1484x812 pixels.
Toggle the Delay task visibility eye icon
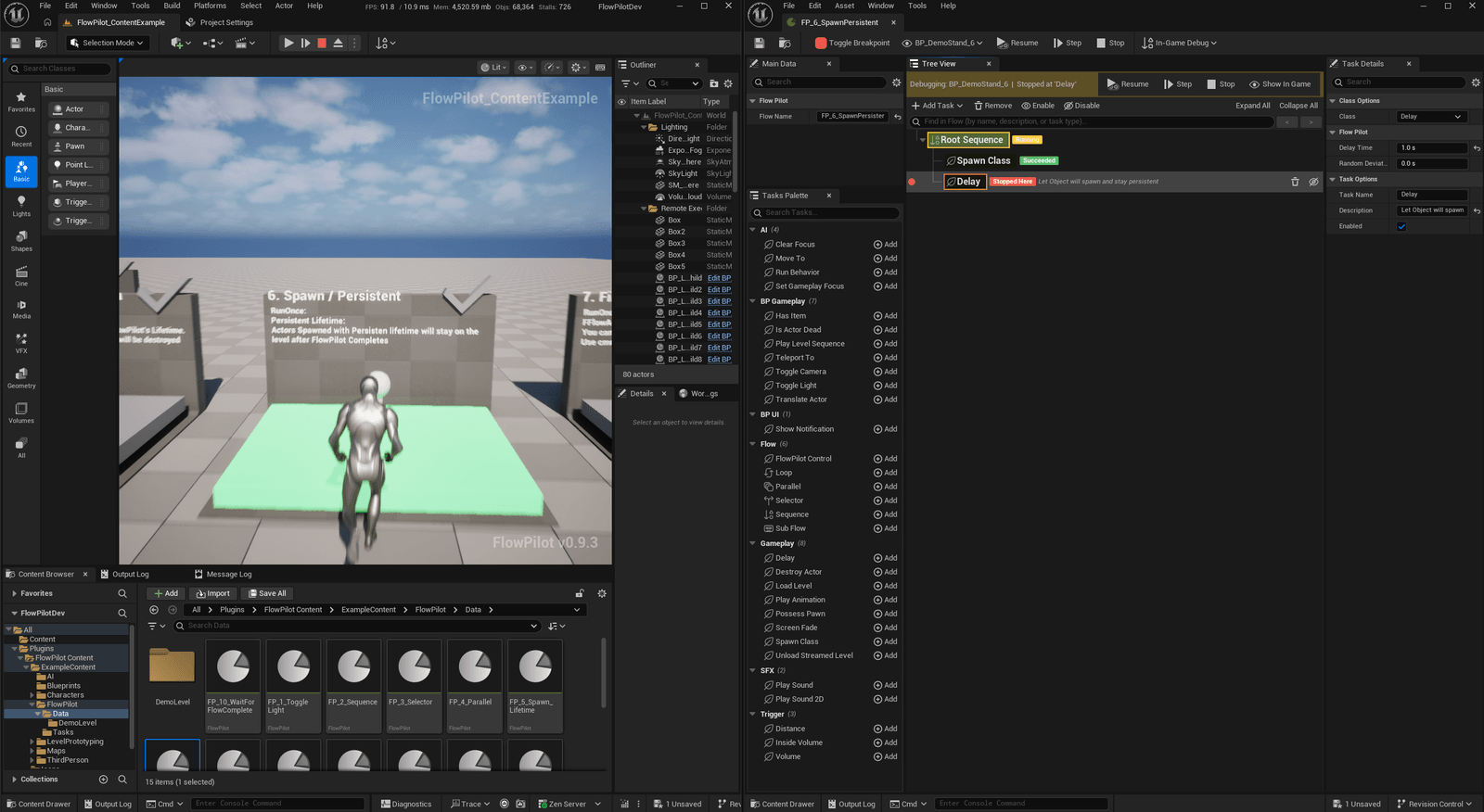click(x=1313, y=182)
